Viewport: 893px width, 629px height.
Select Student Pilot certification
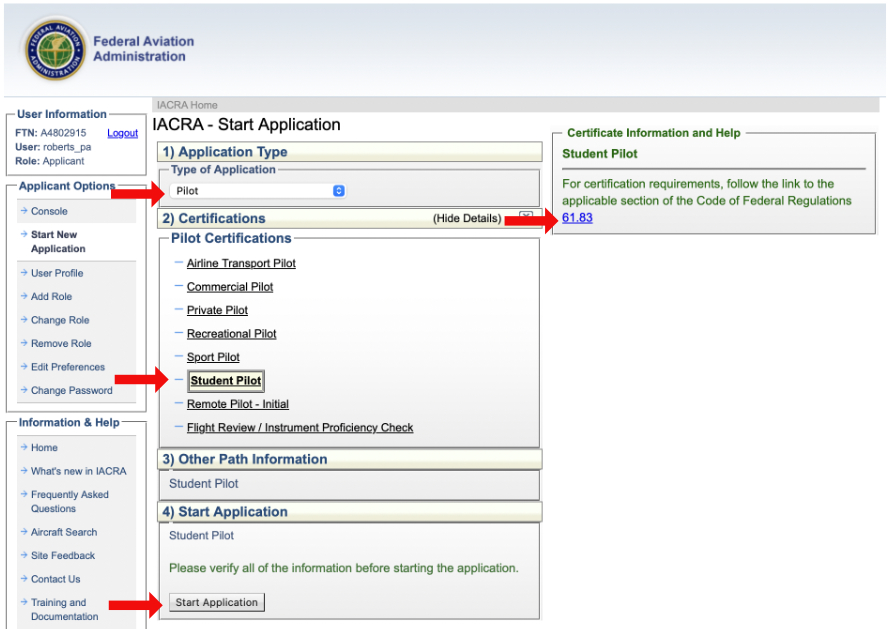(x=226, y=381)
